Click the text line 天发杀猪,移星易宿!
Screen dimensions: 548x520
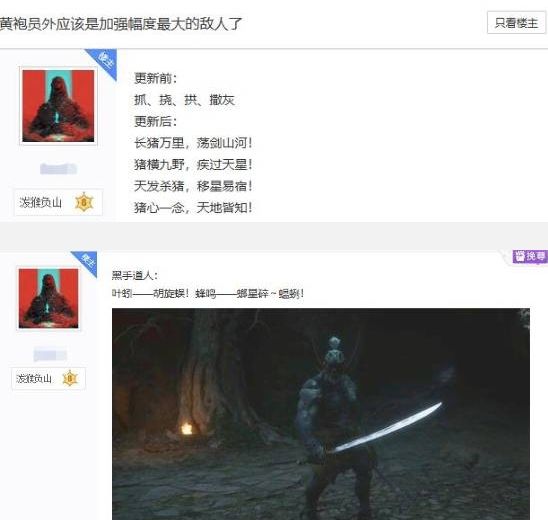point(193,186)
